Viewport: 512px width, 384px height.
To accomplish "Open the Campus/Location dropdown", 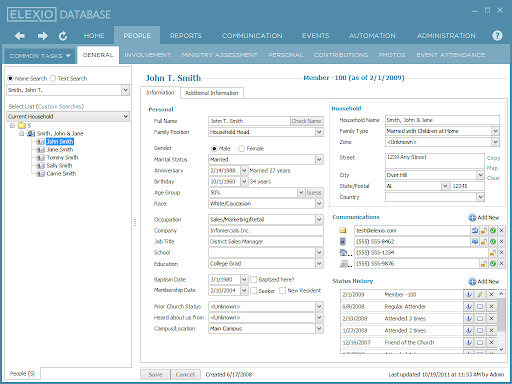I will click(319, 328).
